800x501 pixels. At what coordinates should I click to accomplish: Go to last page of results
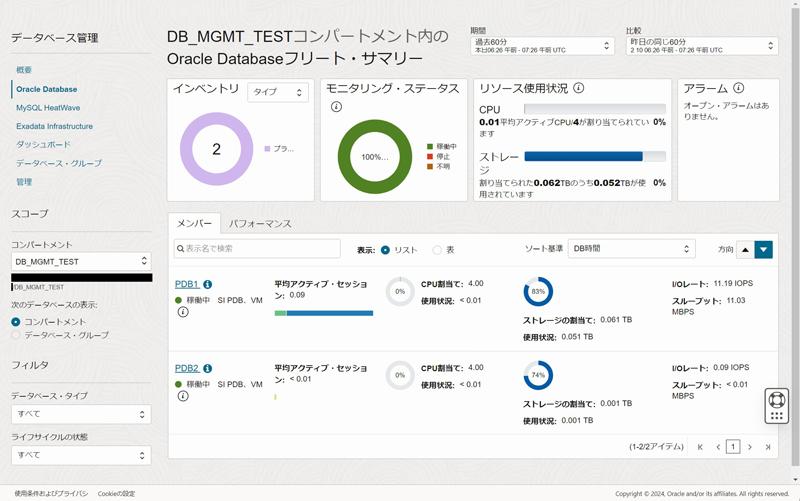767,447
